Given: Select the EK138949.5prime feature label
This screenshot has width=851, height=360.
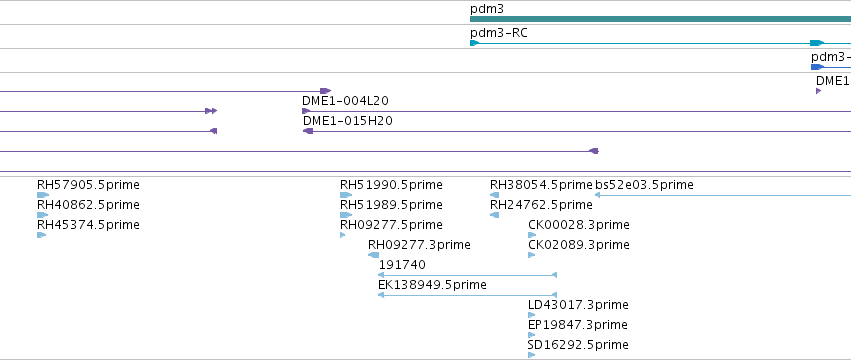Looking at the screenshot, I should 432,285.
